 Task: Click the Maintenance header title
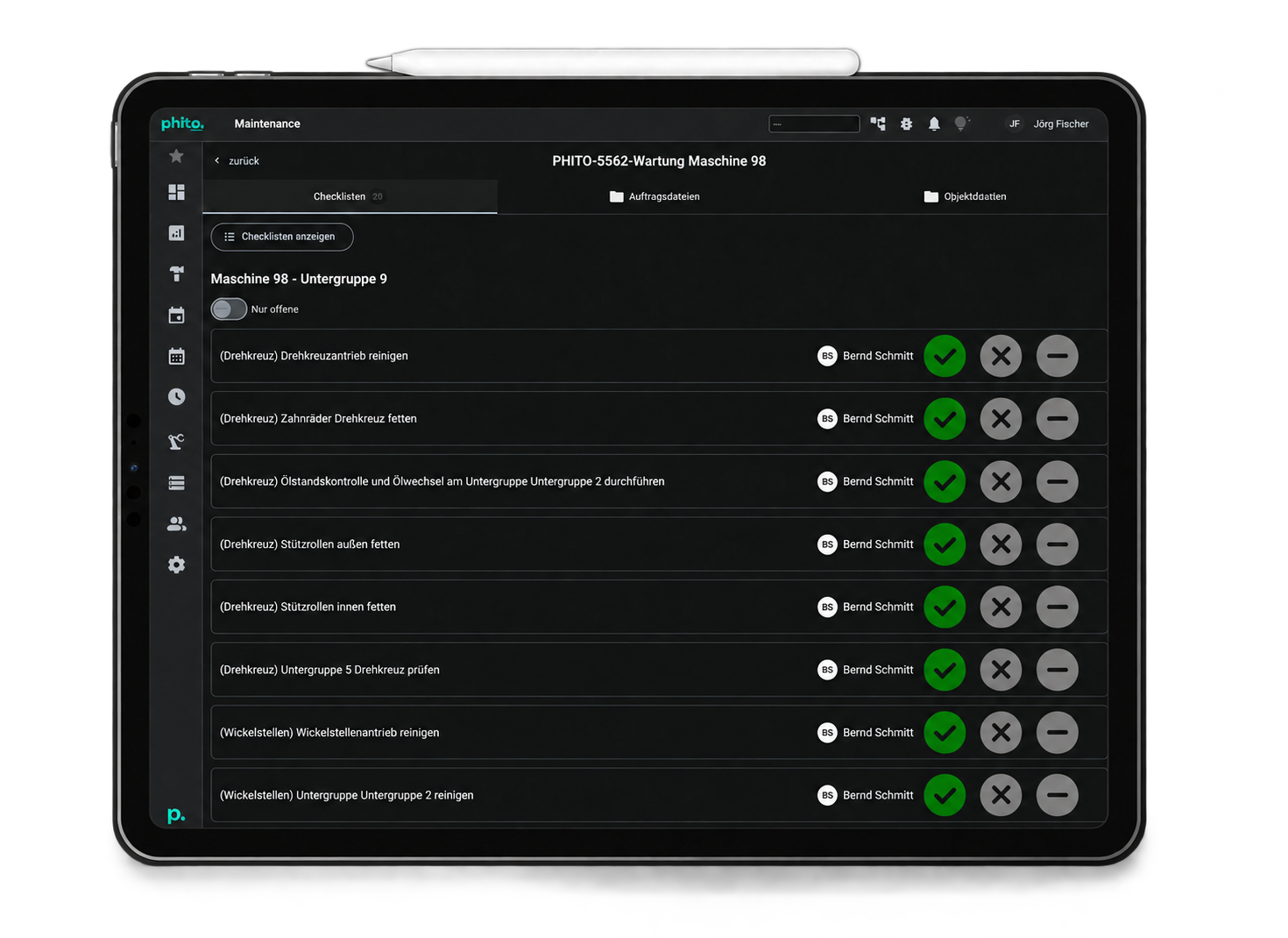click(267, 124)
